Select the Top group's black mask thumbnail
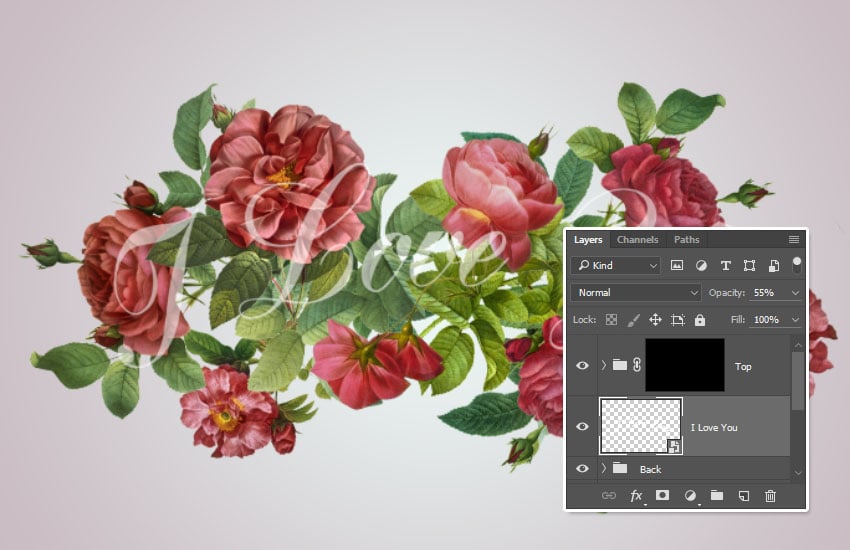Viewport: 850px width, 550px height. [685, 365]
